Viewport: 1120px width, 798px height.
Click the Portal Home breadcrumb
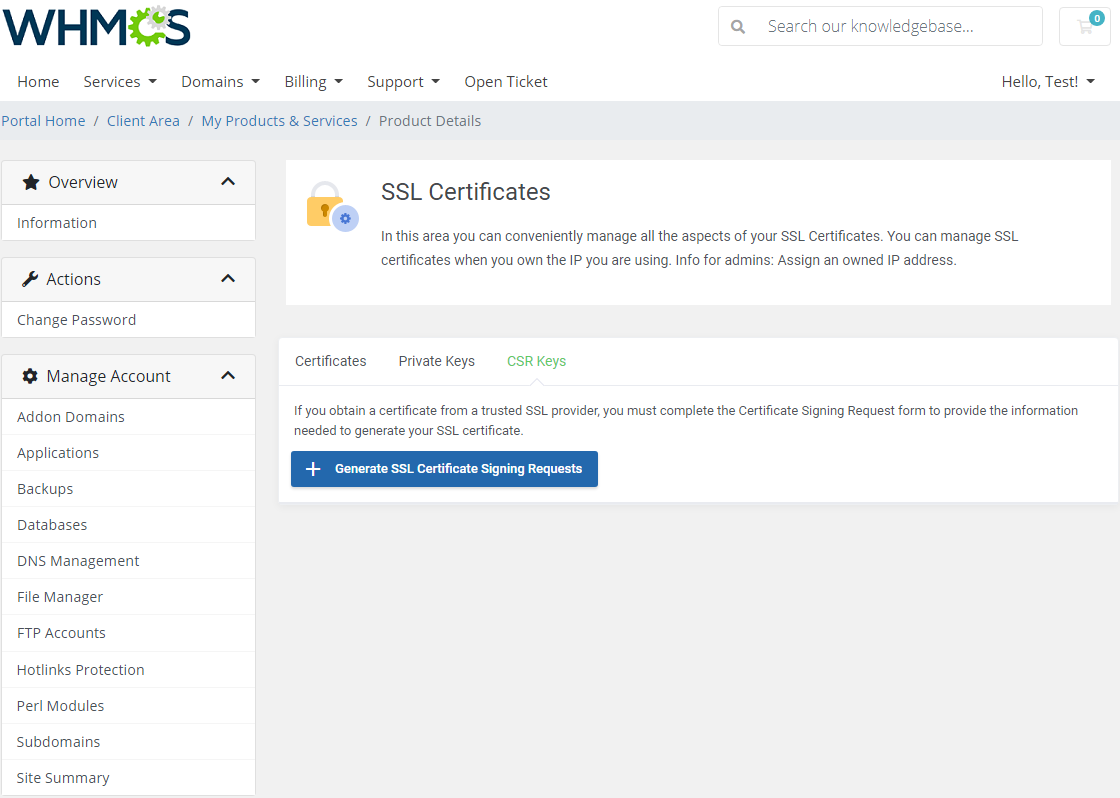(x=43, y=121)
